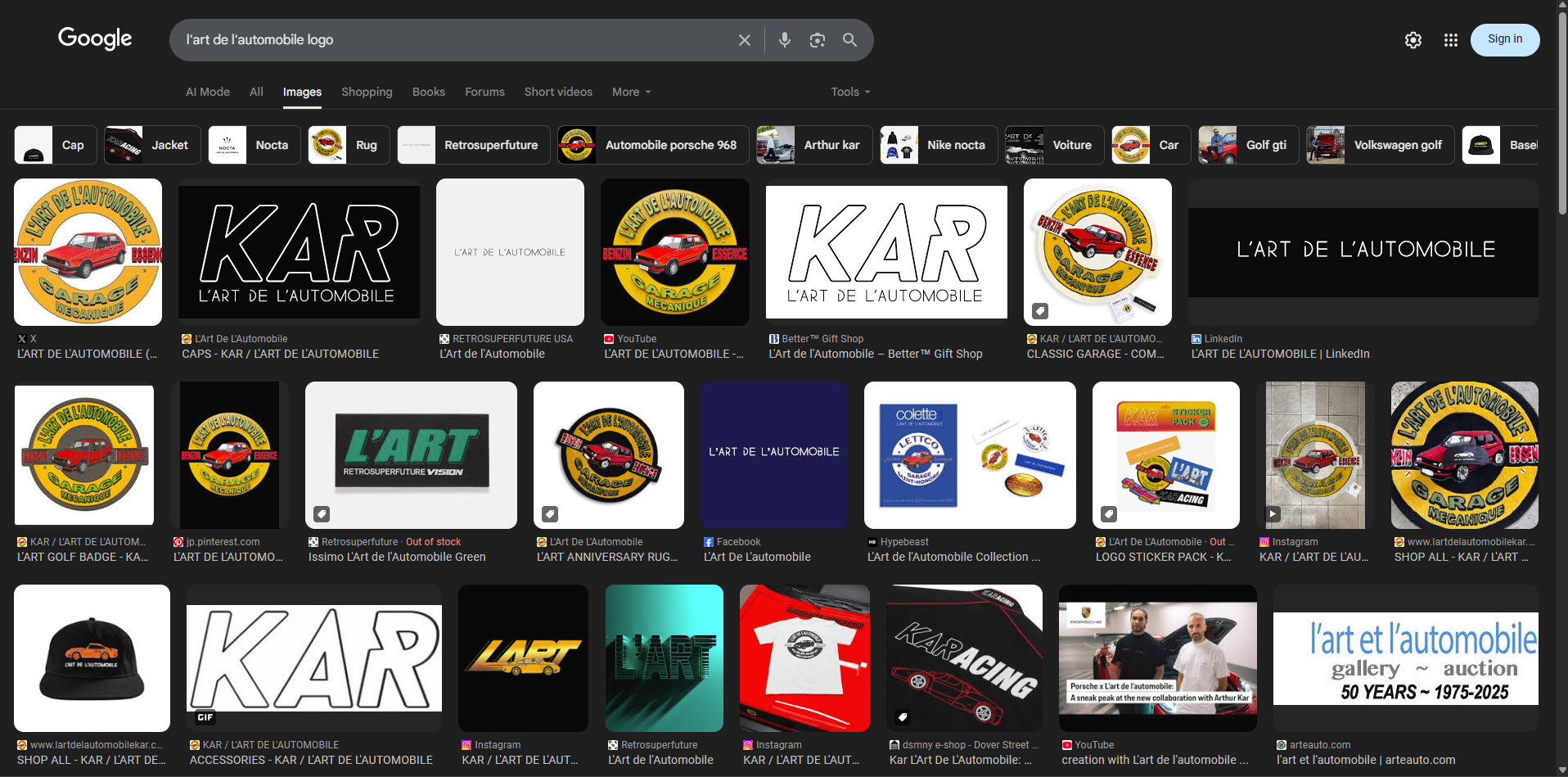Open link 'CAPS - KAR / L'ART DE L'AUTOMOBILE'
The height and width of the screenshot is (777, 1568).
pyautogui.click(x=280, y=354)
